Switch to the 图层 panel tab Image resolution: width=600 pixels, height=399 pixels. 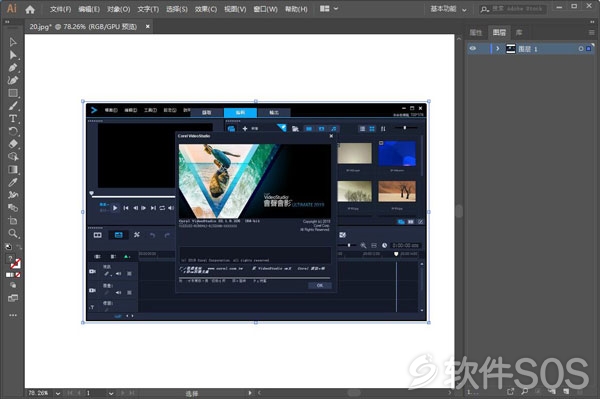pos(499,33)
